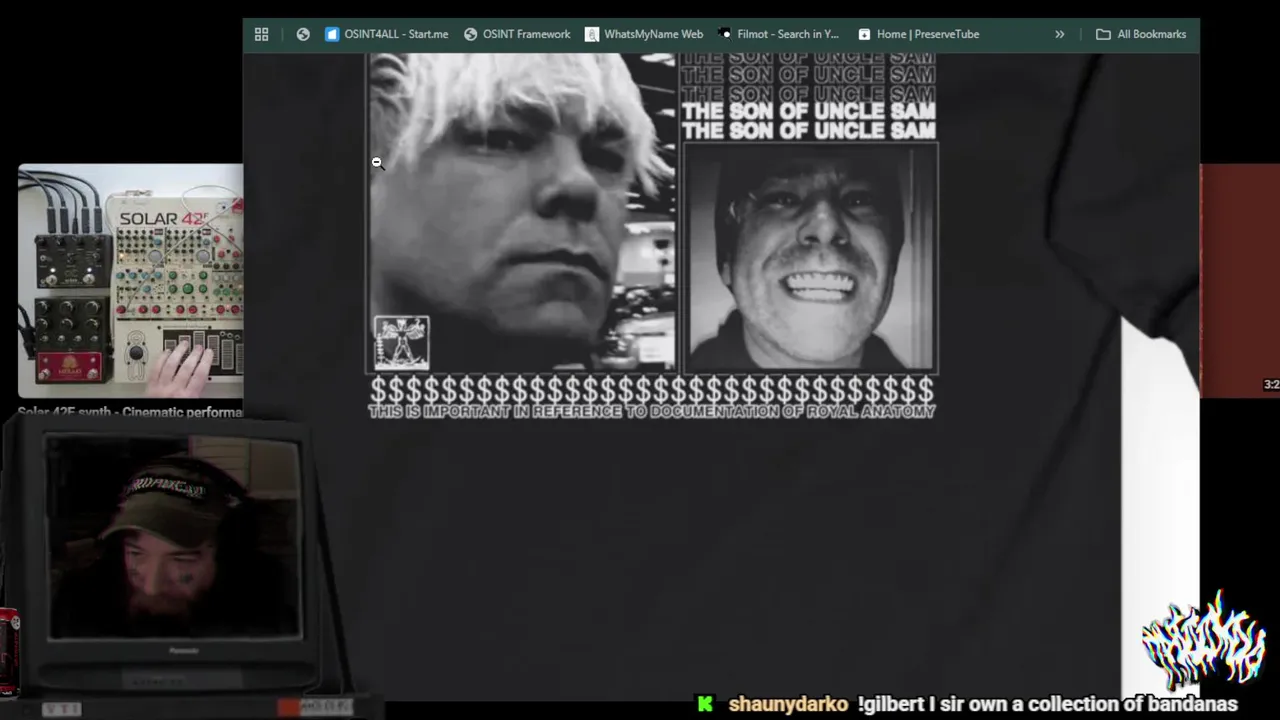Open the Filmot - Search in Y... bookmark

click(779, 34)
